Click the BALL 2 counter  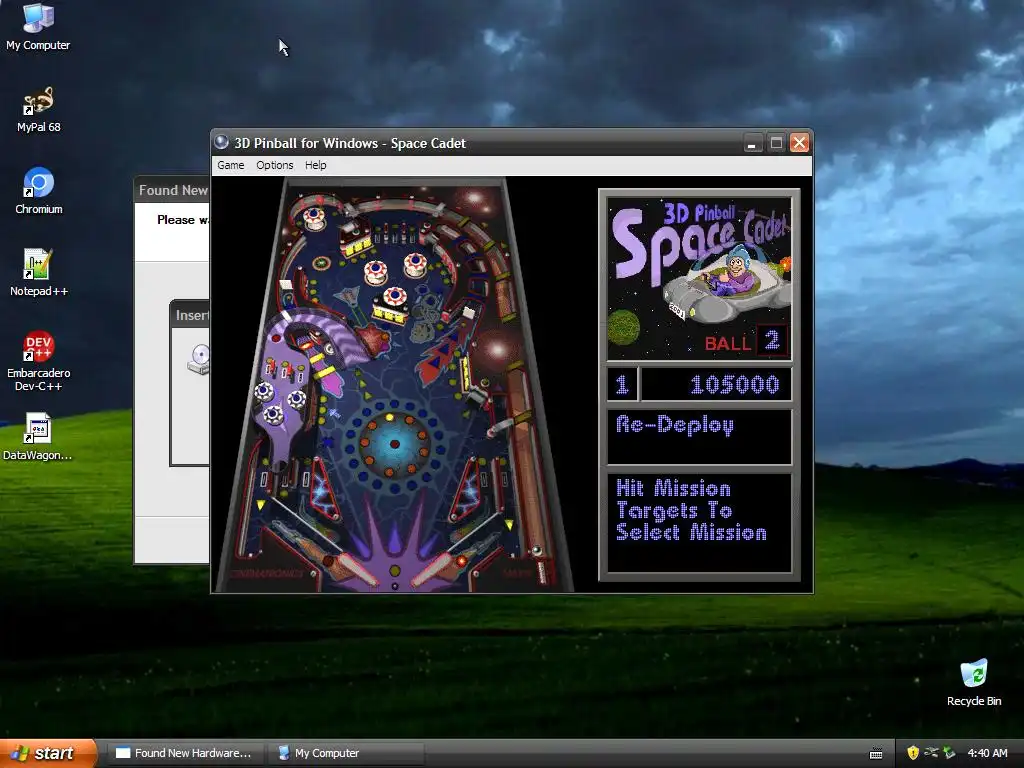746,342
